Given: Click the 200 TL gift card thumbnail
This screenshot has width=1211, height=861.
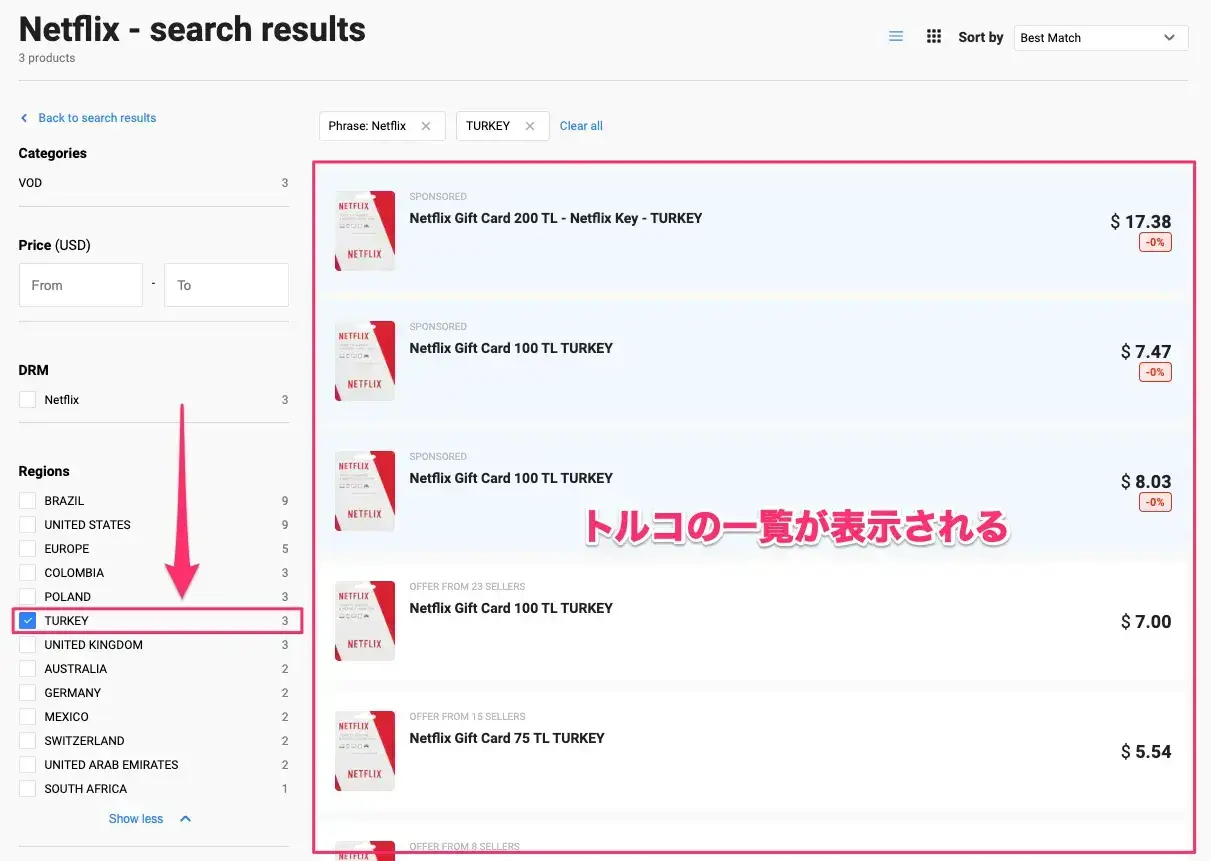Looking at the screenshot, I should (365, 231).
